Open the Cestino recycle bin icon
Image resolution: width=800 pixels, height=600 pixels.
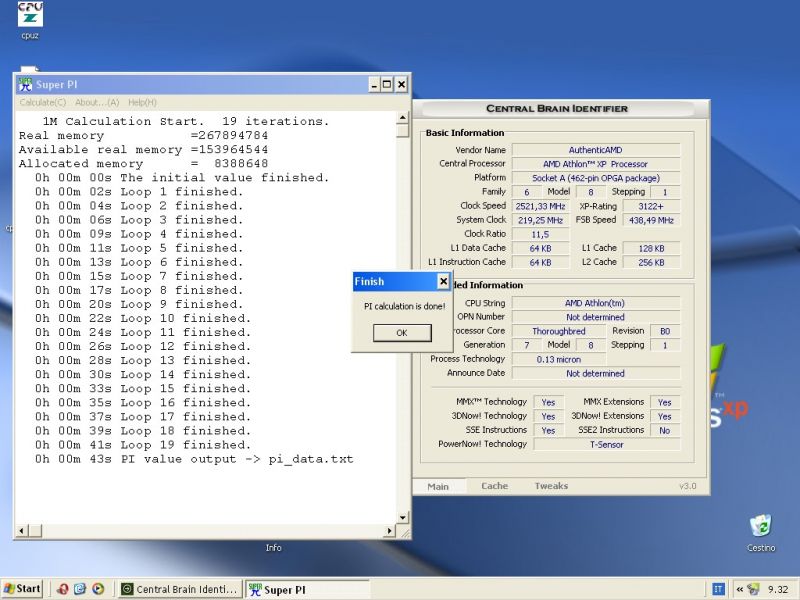click(x=761, y=533)
